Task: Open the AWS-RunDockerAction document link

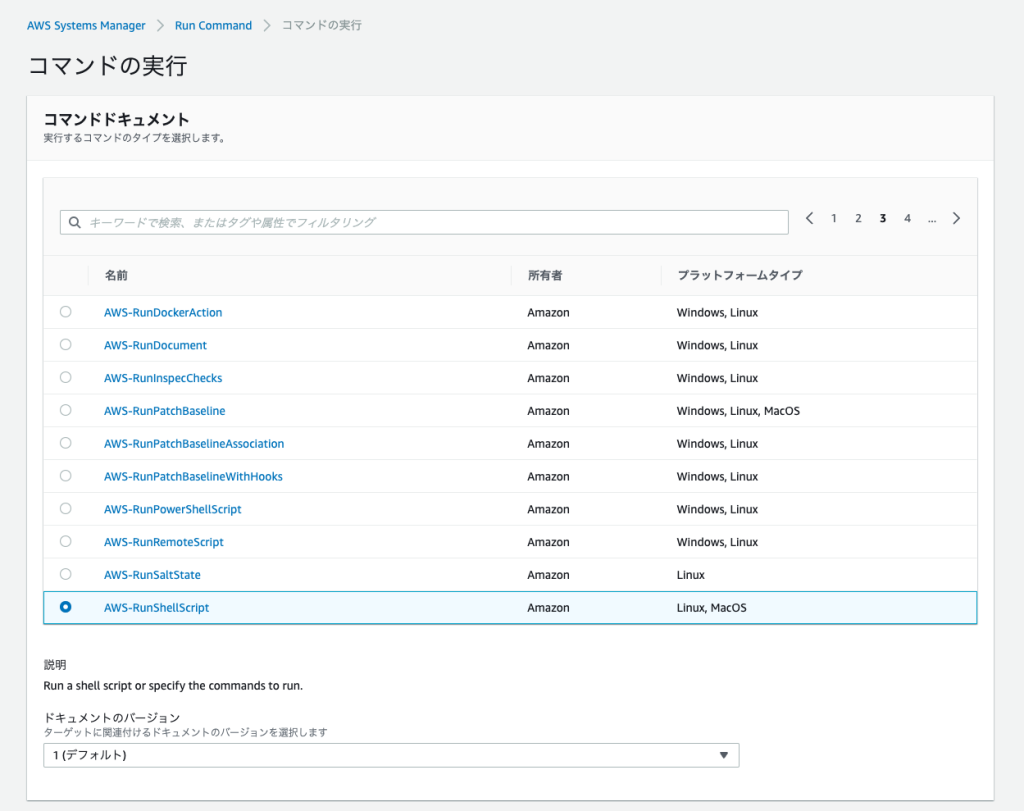Action: coord(163,313)
